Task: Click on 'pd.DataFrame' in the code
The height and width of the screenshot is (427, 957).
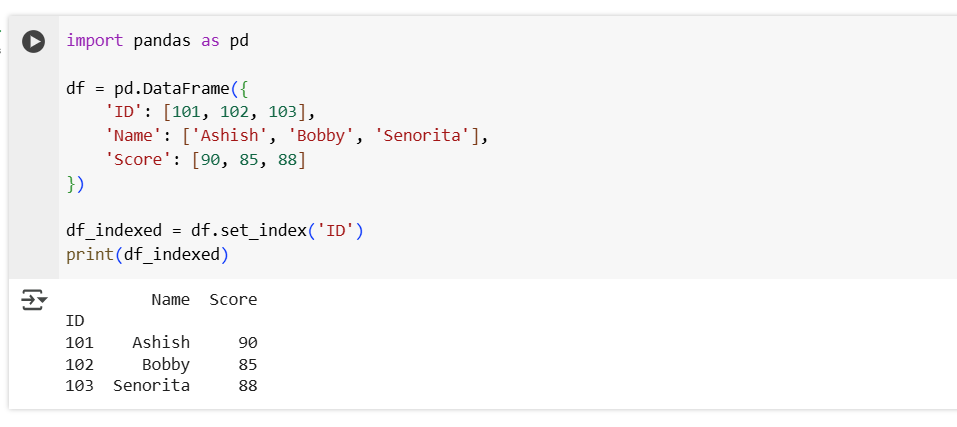Action: 156,88
